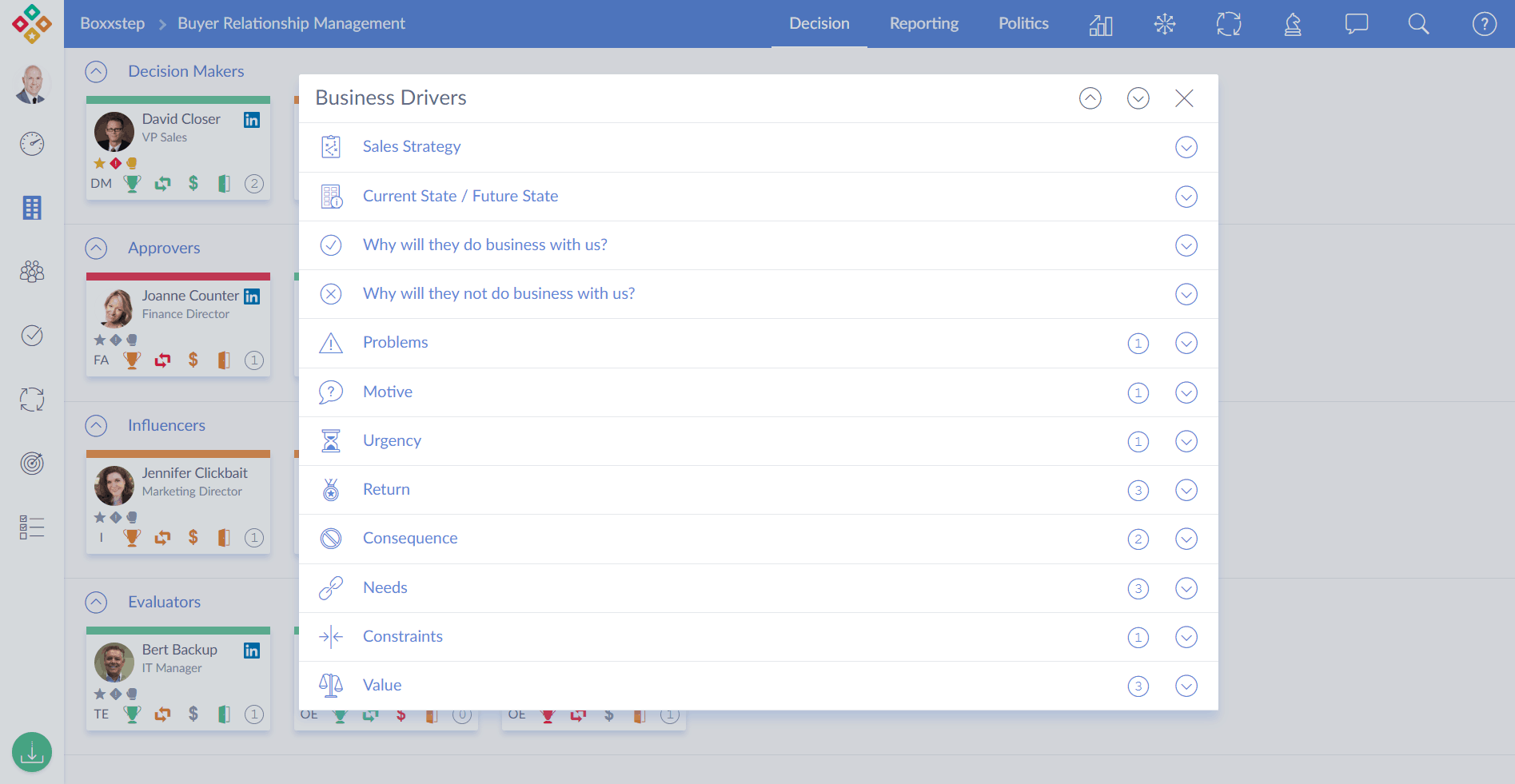Open the snowflake icon in top bar
Image resolution: width=1515 pixels, height=784 pixels.
(x=1164, y=24)
